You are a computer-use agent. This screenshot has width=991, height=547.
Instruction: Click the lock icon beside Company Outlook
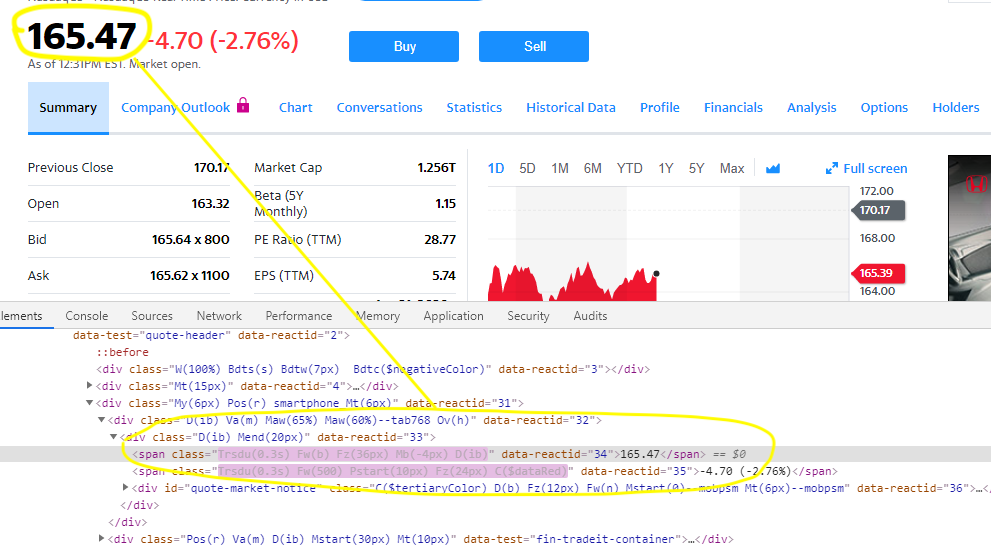click(243, 106)
